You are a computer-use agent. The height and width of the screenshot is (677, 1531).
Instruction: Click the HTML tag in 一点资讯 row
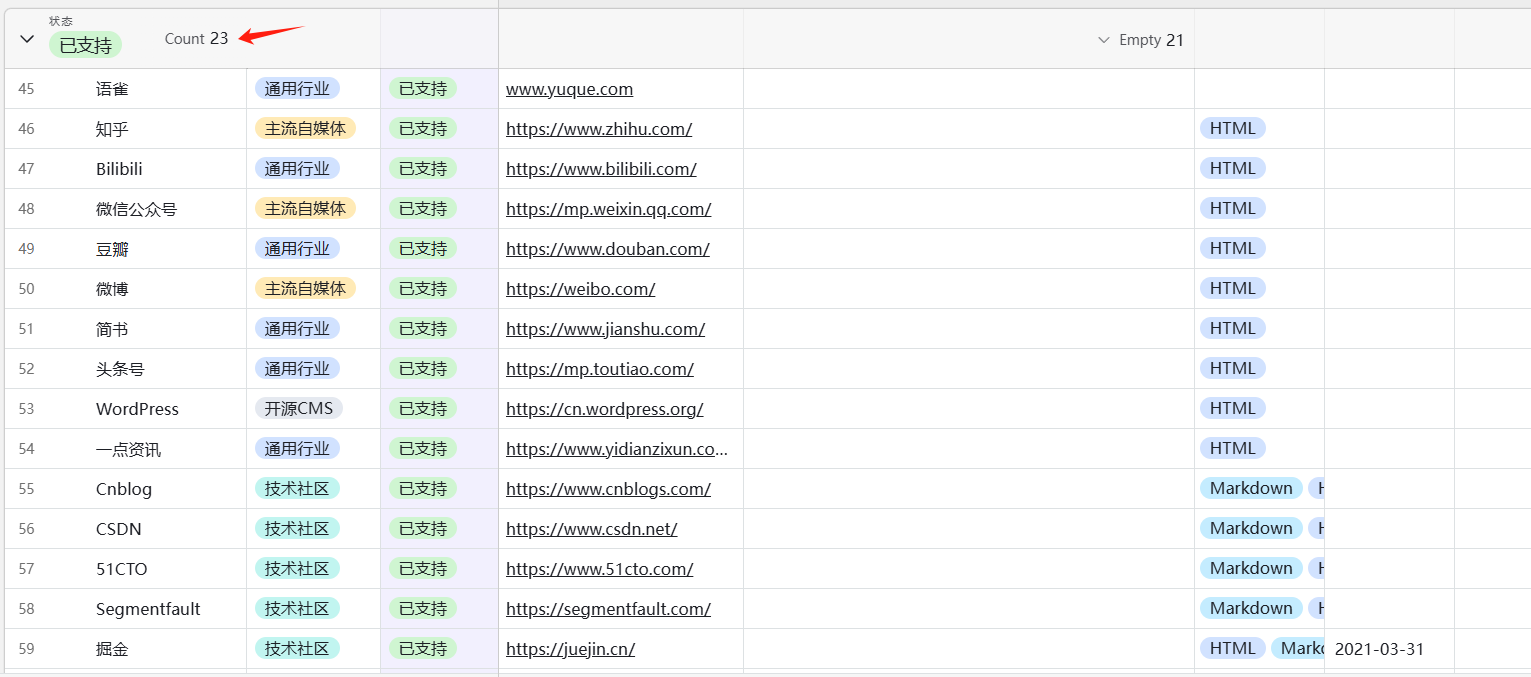(x=1233, y=448)
